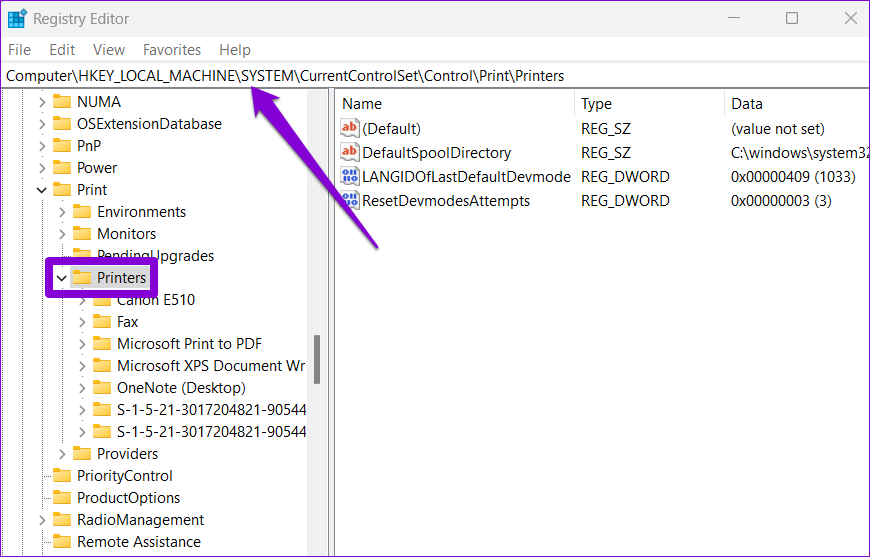Click the Printers folder icon
This screenshot has height=557, width=870.
82,277
